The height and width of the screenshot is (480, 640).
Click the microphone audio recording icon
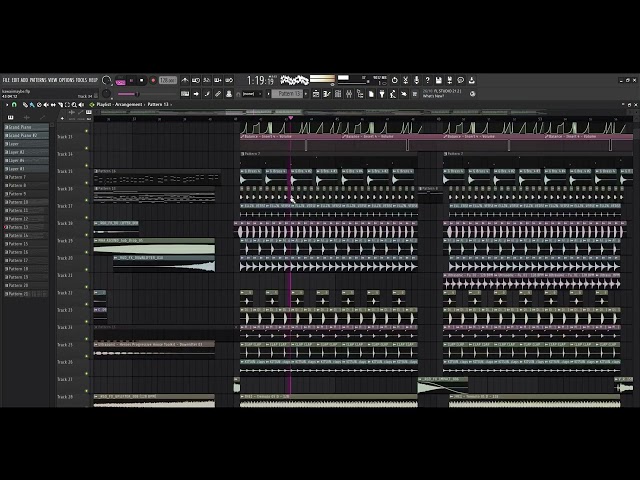point(416,80)
